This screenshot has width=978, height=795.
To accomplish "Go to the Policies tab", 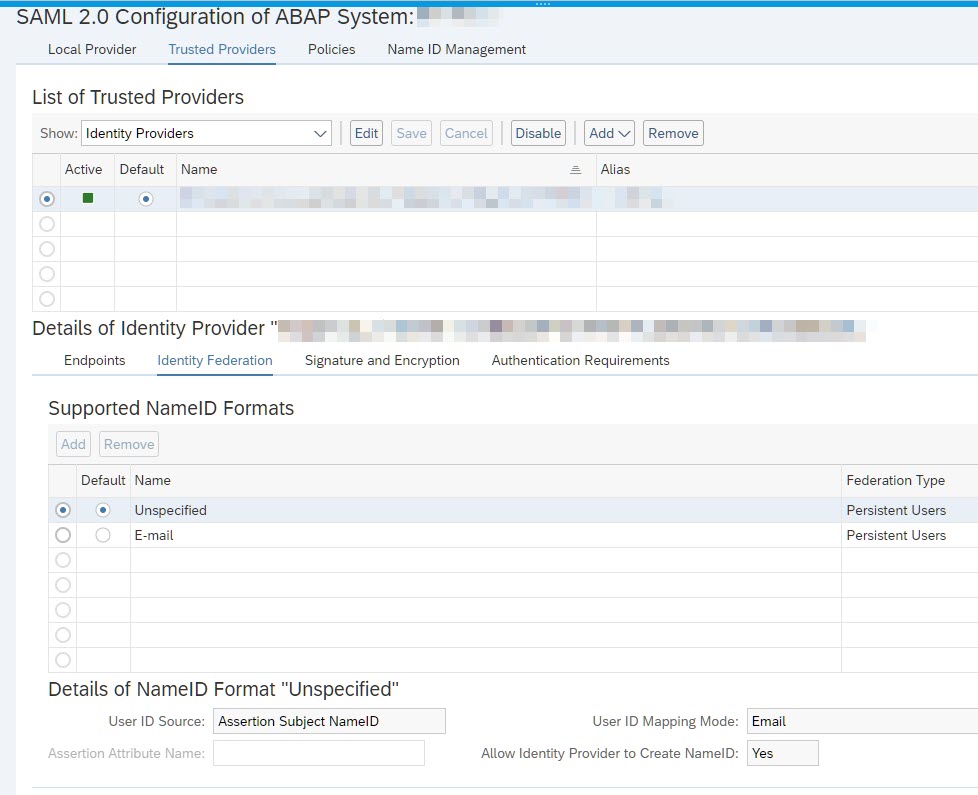I will pyautogui.click(x=332, y=49).
